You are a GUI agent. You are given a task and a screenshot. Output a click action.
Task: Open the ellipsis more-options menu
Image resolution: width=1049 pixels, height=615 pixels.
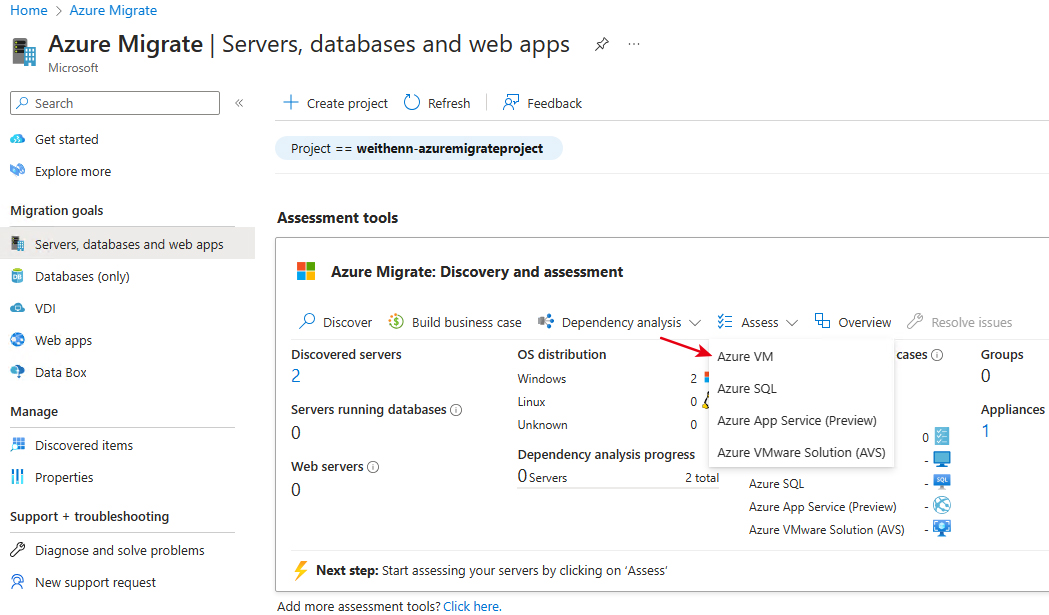pyautogui.click(x=634, y=44)
